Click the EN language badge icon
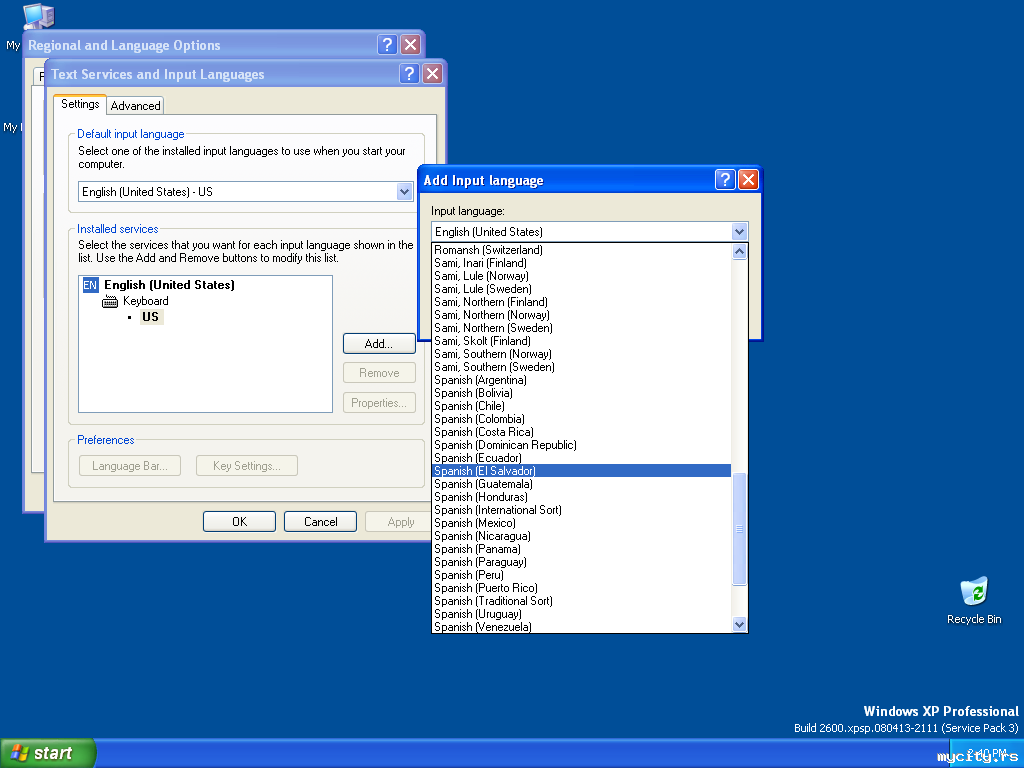Image resolution: width=1024 pixels, height=768 pixels. pyautogui.click(x=90, y=285)
